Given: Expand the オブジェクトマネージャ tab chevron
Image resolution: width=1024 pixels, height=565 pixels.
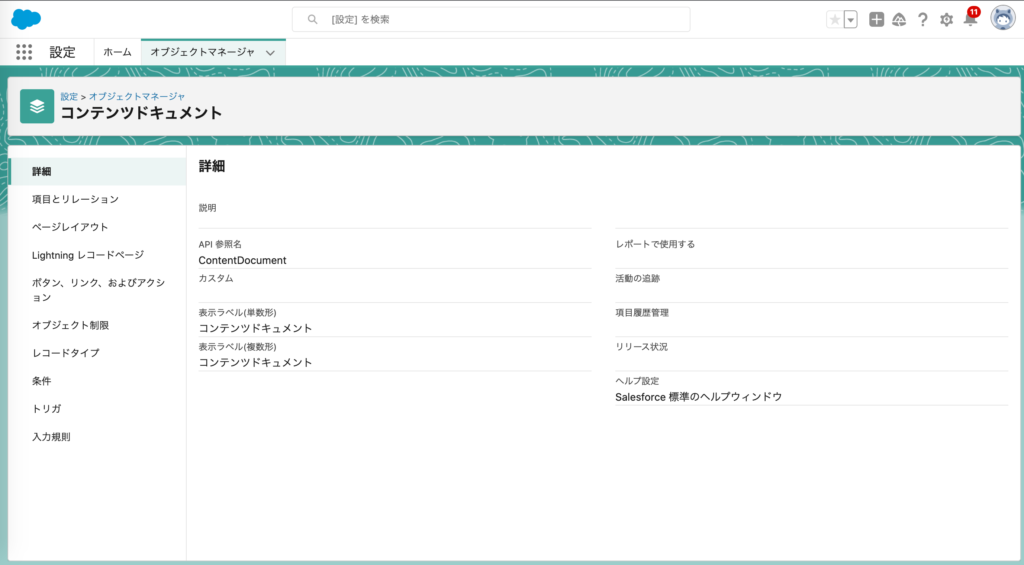Looking at the screenshot, I should coord(270,53).
